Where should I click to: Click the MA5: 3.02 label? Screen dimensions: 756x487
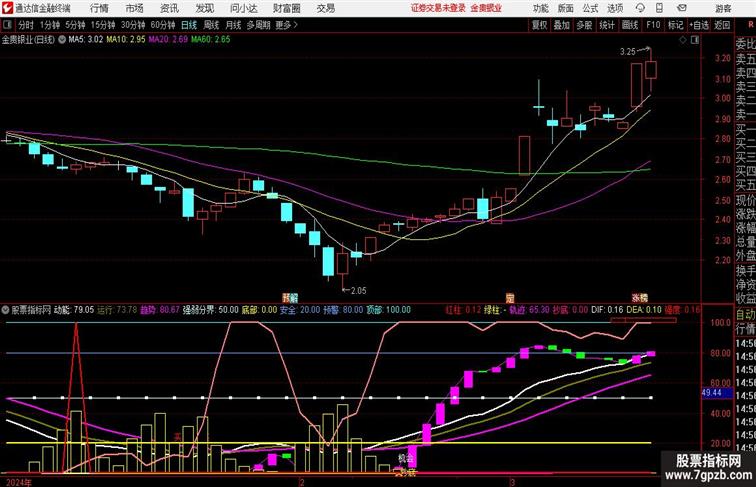(x=86, y=40)
